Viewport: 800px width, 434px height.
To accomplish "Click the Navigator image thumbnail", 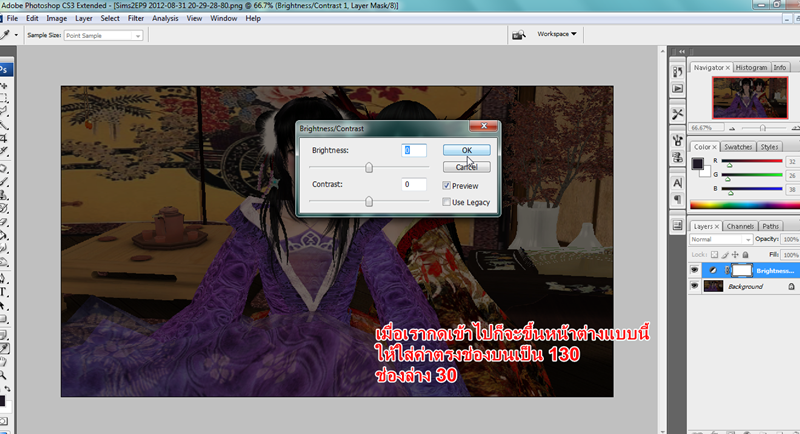I will (750, 97).
